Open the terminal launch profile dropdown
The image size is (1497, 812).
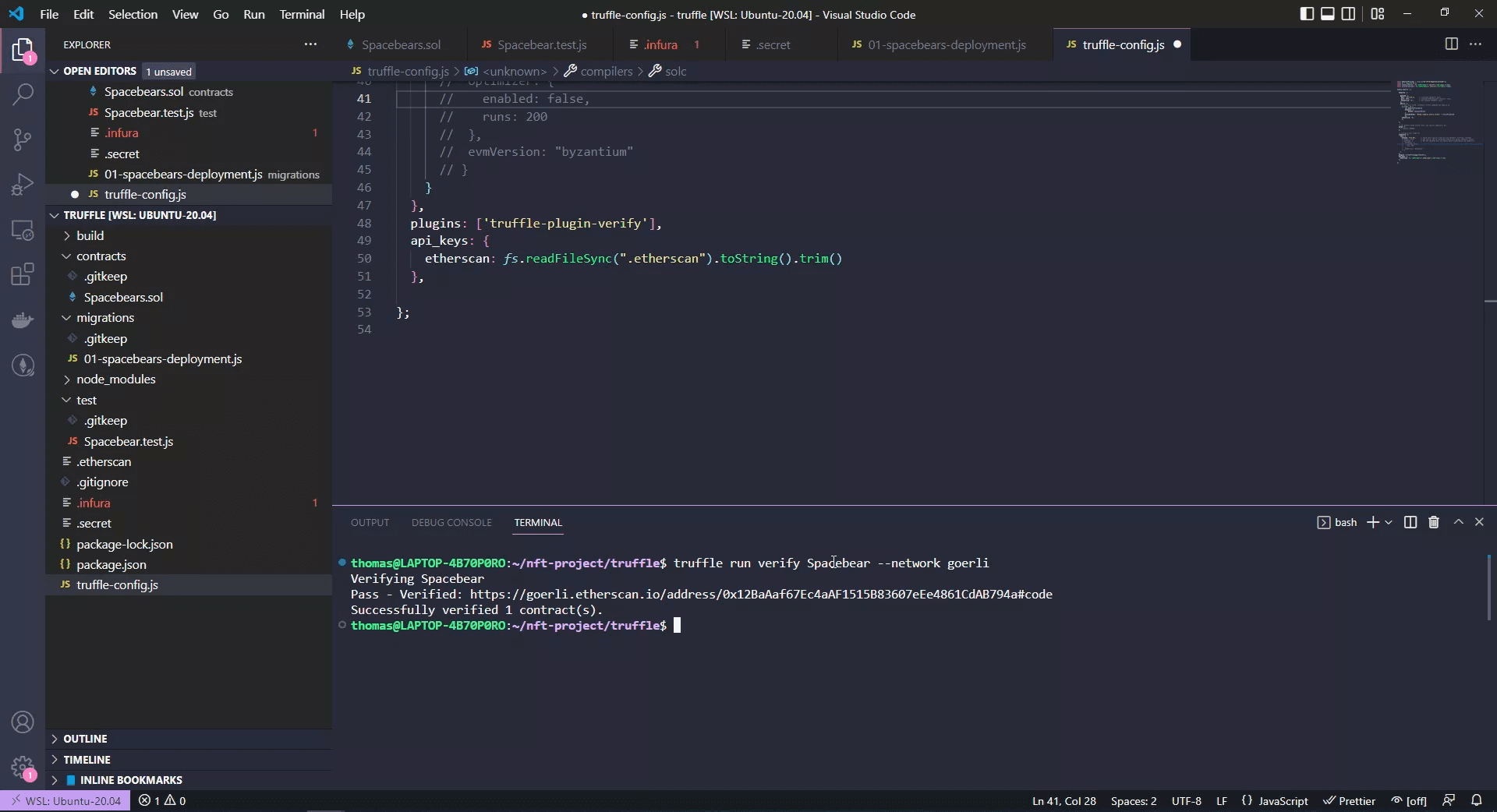click(x=1389, y=522)
